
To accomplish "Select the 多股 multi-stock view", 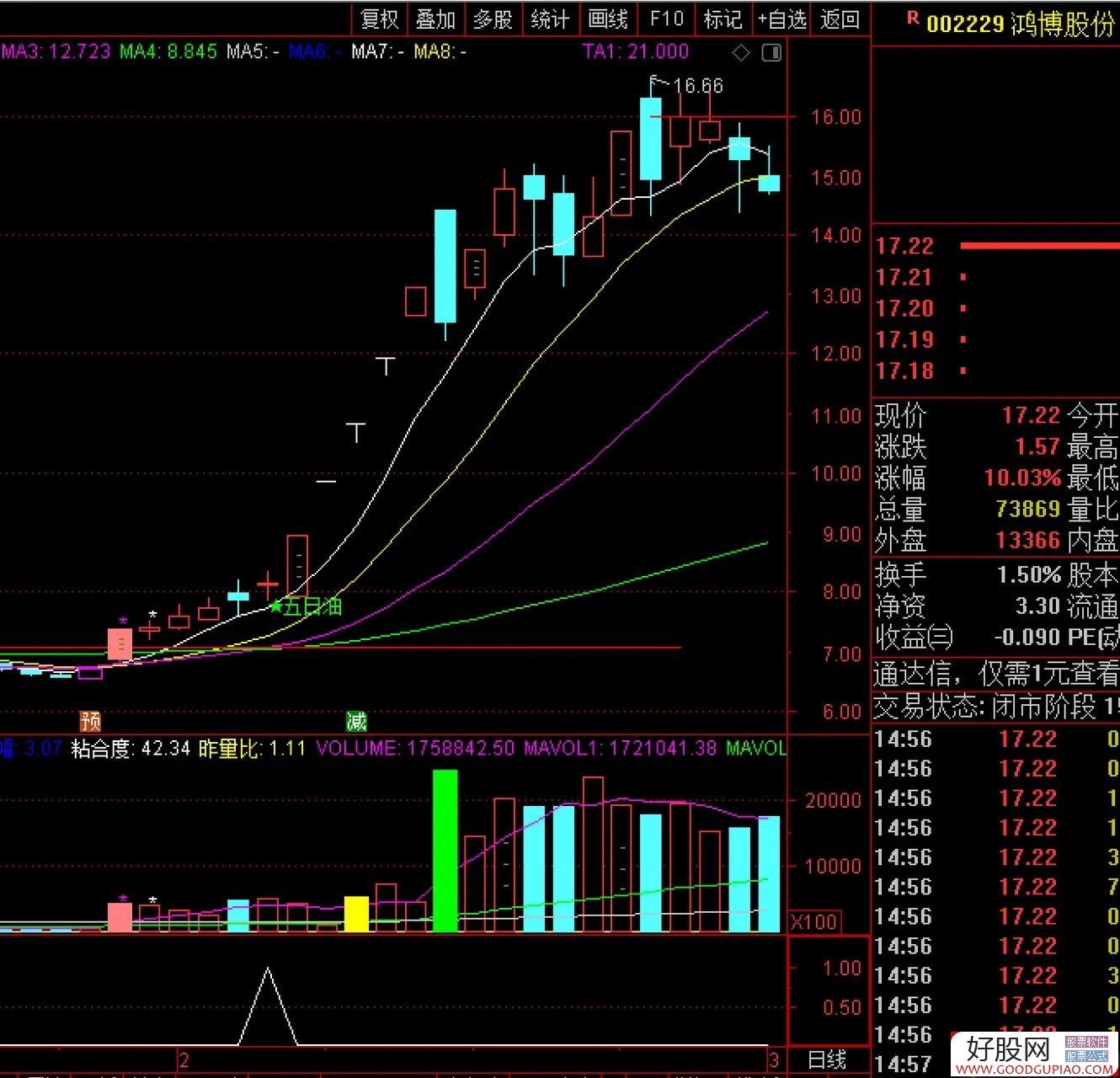I will pos(493,19).
